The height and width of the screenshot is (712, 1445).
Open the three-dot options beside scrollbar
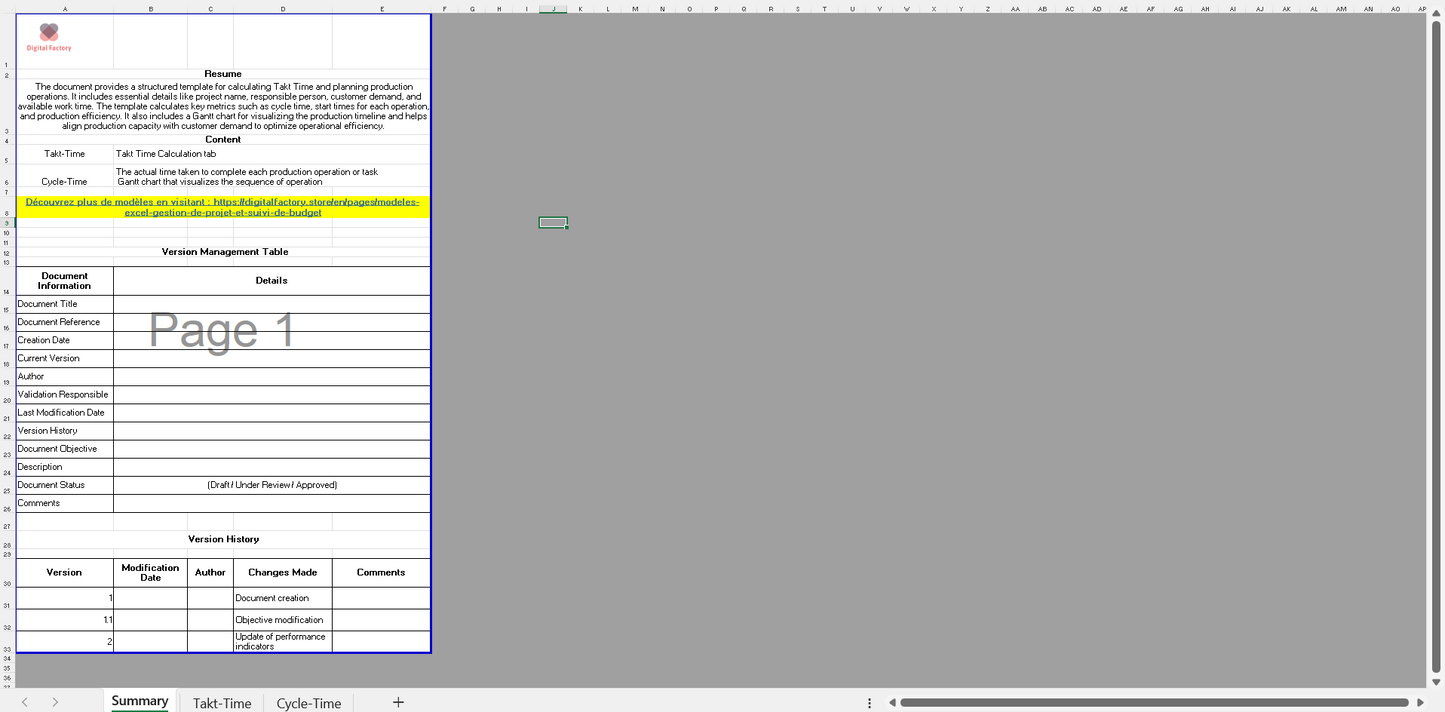pyautogui.click(x=869, y=703)
